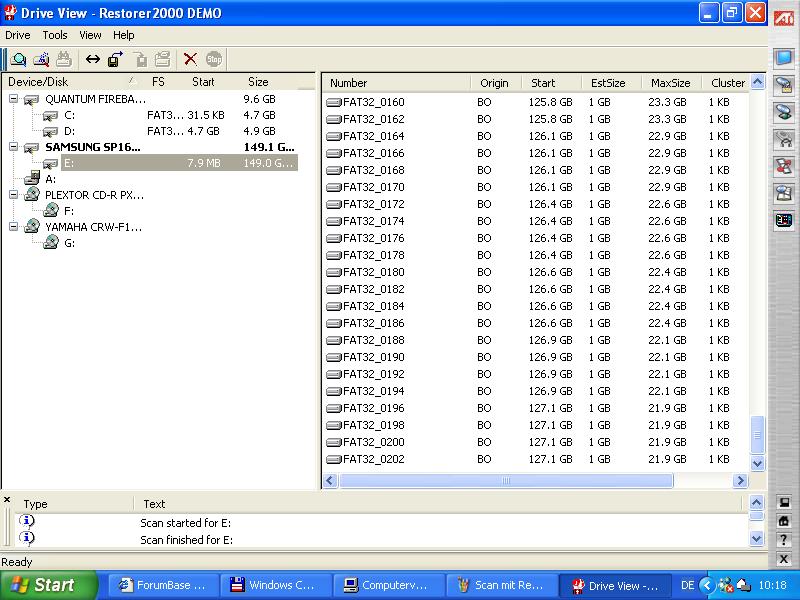The image size is (800, 600).
Task: Open the Tools menu
Action: click(55, 35)
